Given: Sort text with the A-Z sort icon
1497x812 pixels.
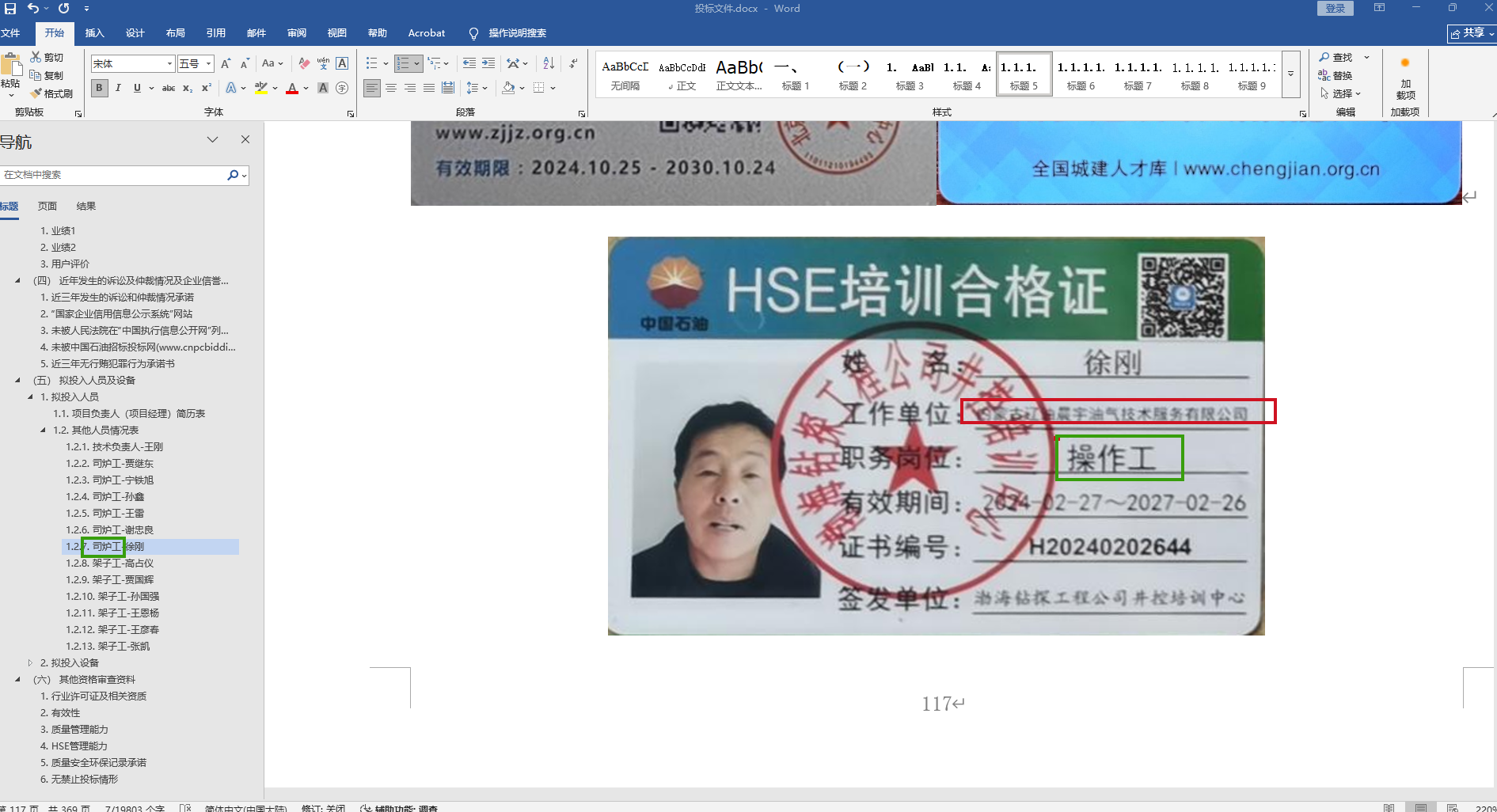Looking at the screenshot, I should (x=549, y=63).
